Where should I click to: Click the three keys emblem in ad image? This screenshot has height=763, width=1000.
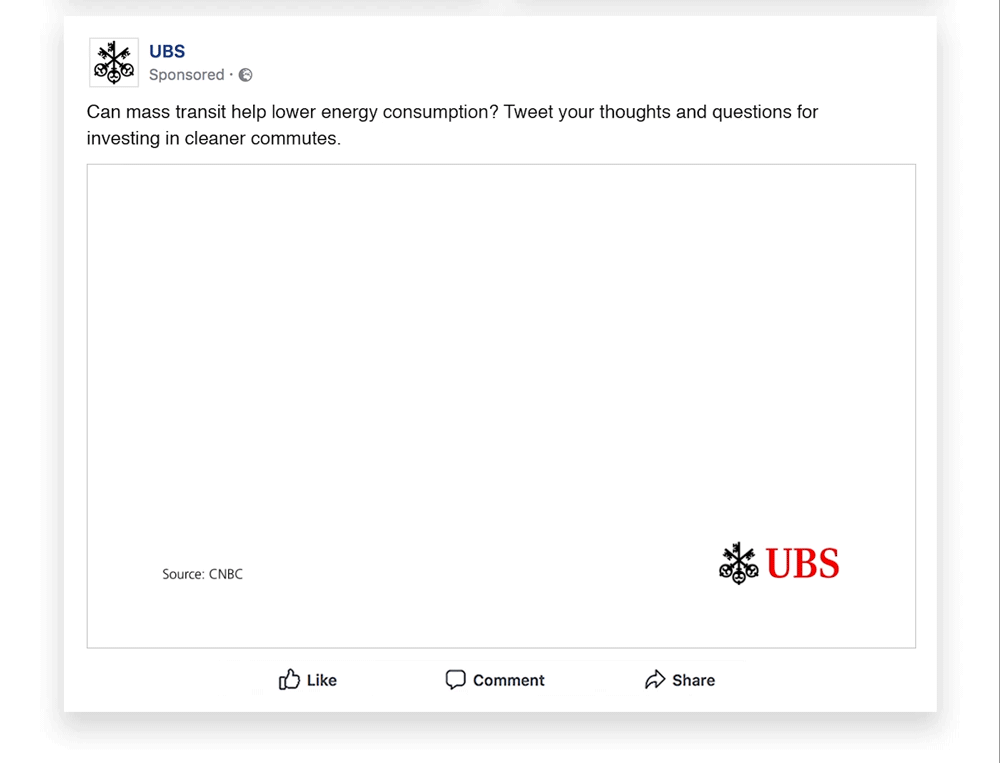coord(739,563)
